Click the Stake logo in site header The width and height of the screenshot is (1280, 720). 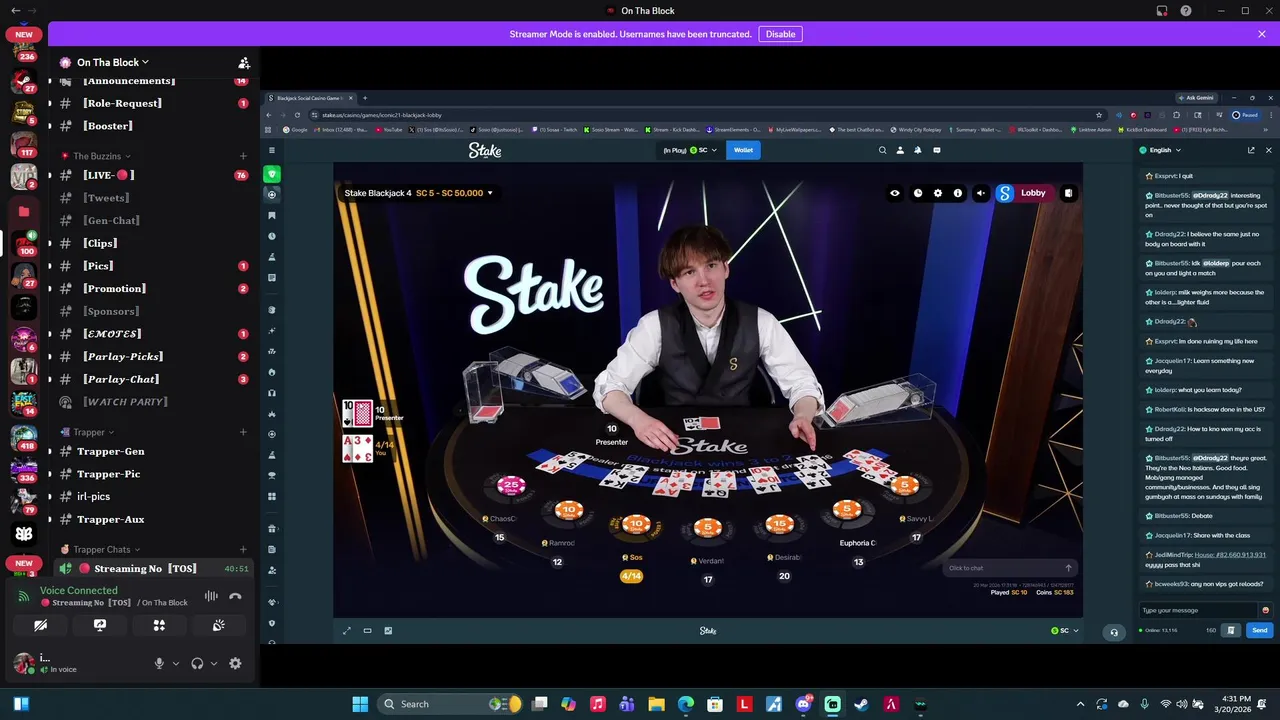[x=485, y=150]
